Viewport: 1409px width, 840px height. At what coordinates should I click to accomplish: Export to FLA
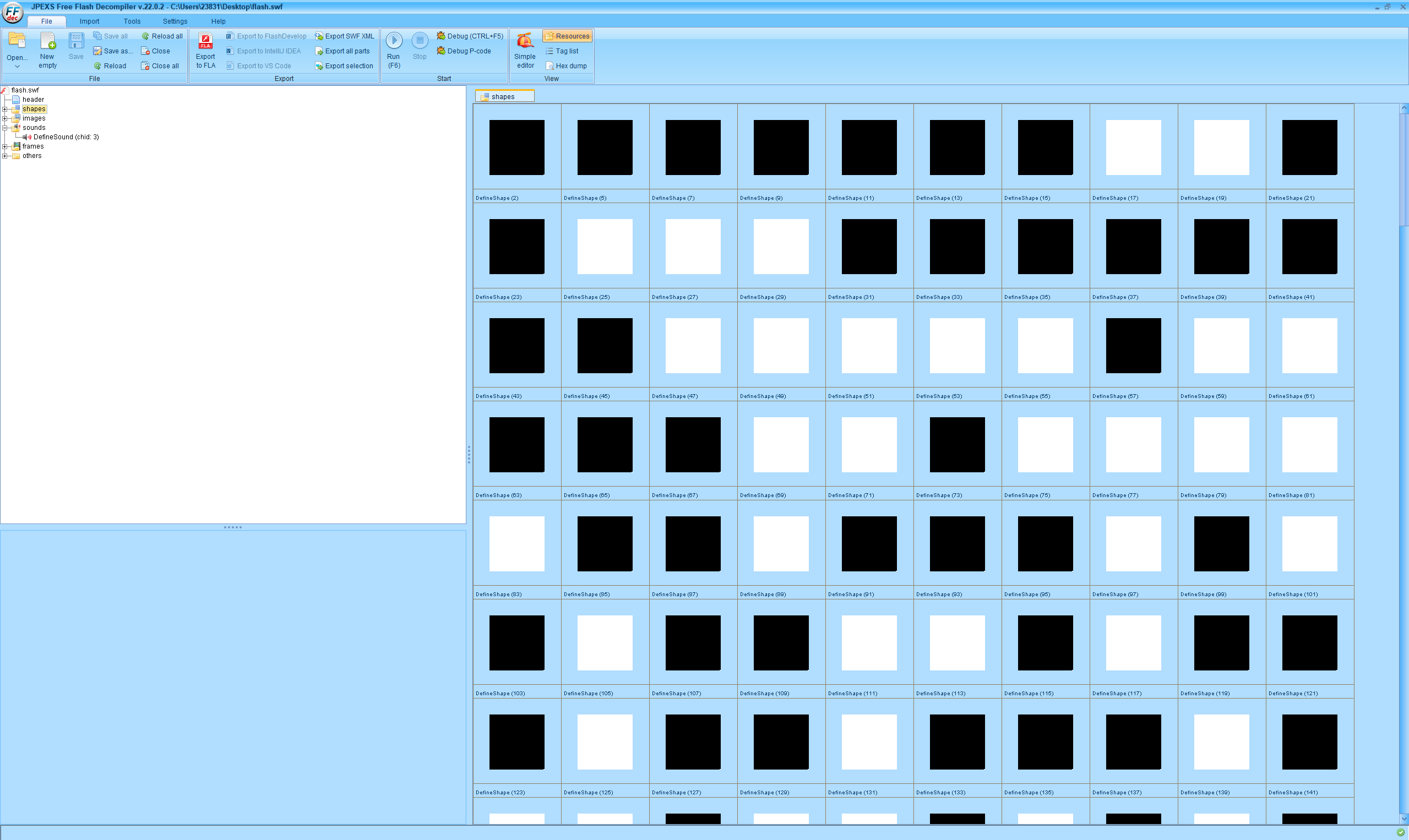205,50
